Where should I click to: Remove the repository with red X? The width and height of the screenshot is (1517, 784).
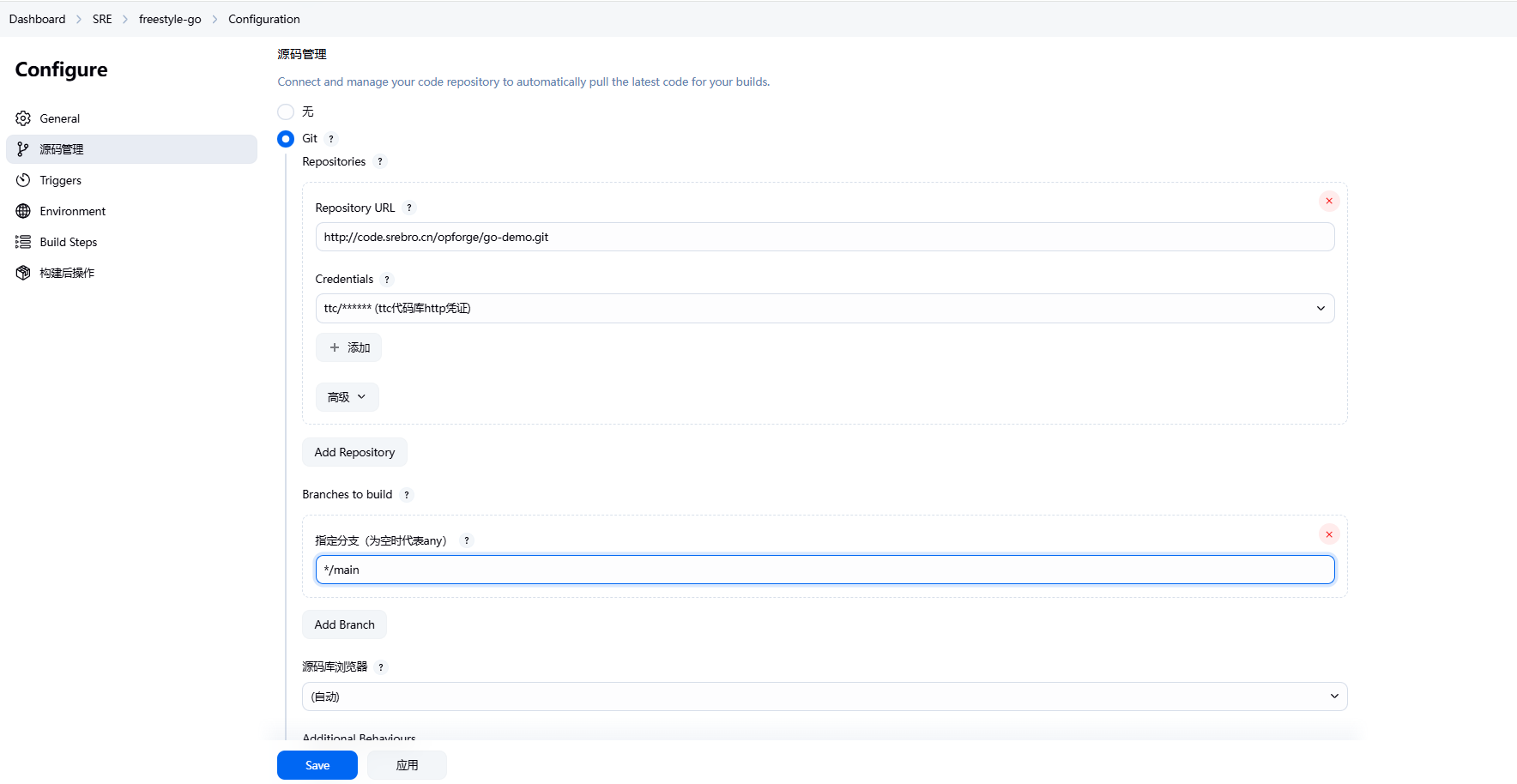pyautogui.click(x=1328, y=201)
